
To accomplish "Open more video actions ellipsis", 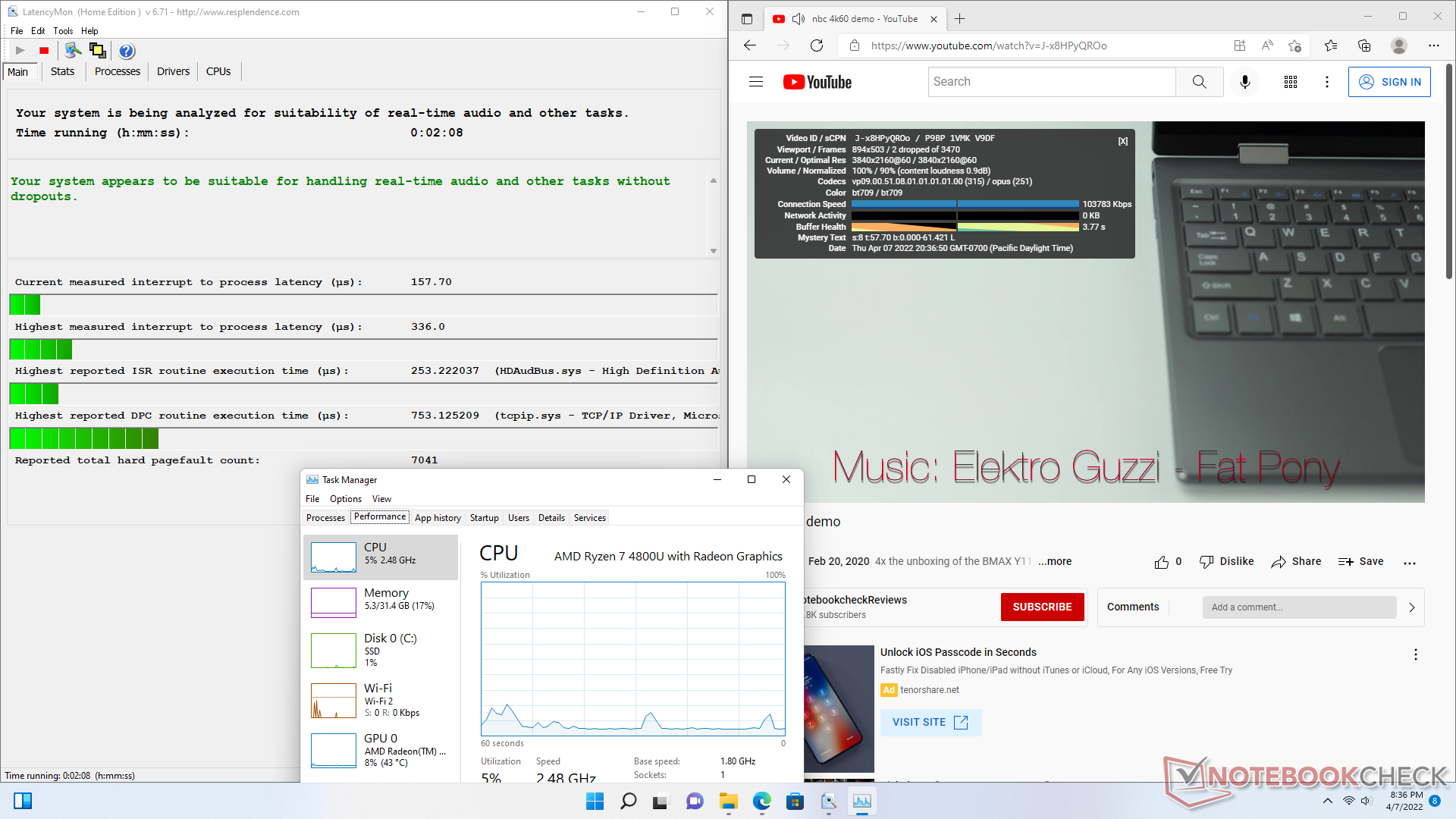I will 1410,563.
